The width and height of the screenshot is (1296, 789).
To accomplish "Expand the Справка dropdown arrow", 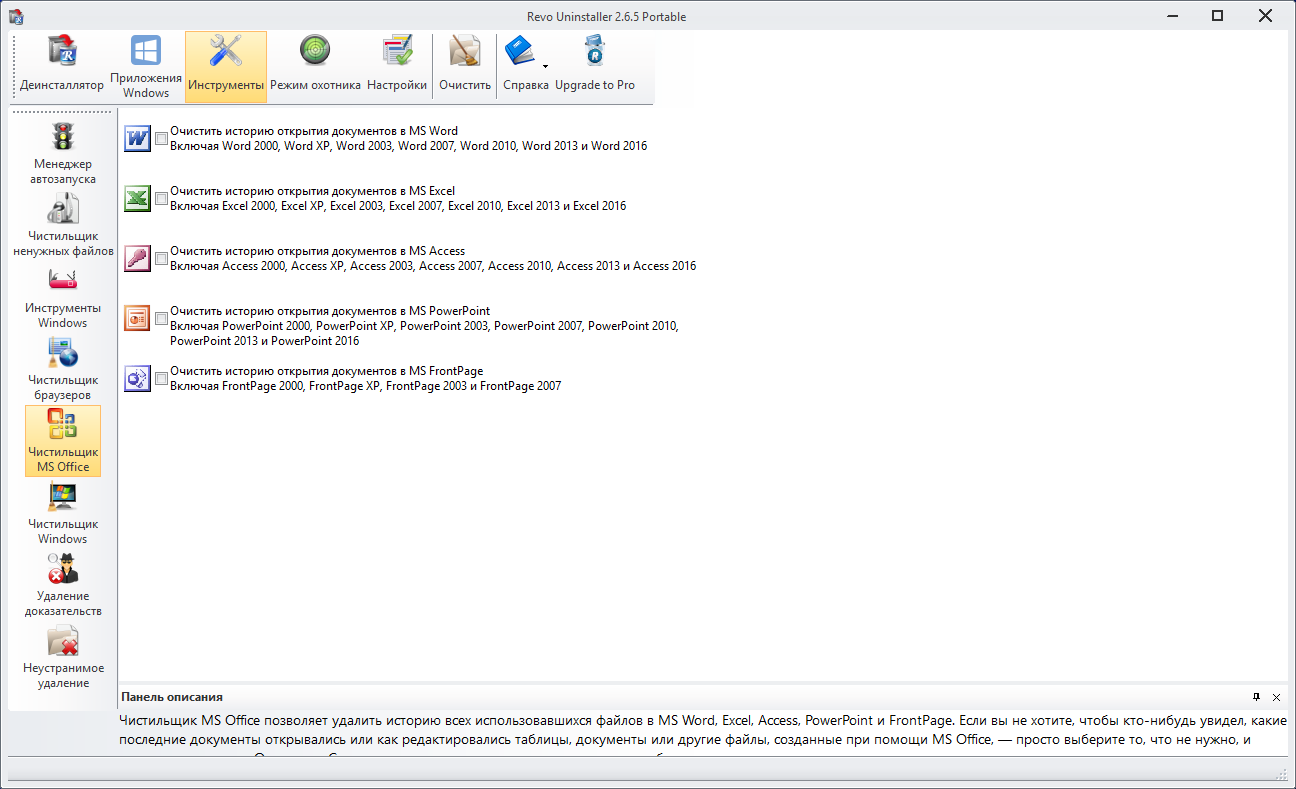I will pos(545,67).
